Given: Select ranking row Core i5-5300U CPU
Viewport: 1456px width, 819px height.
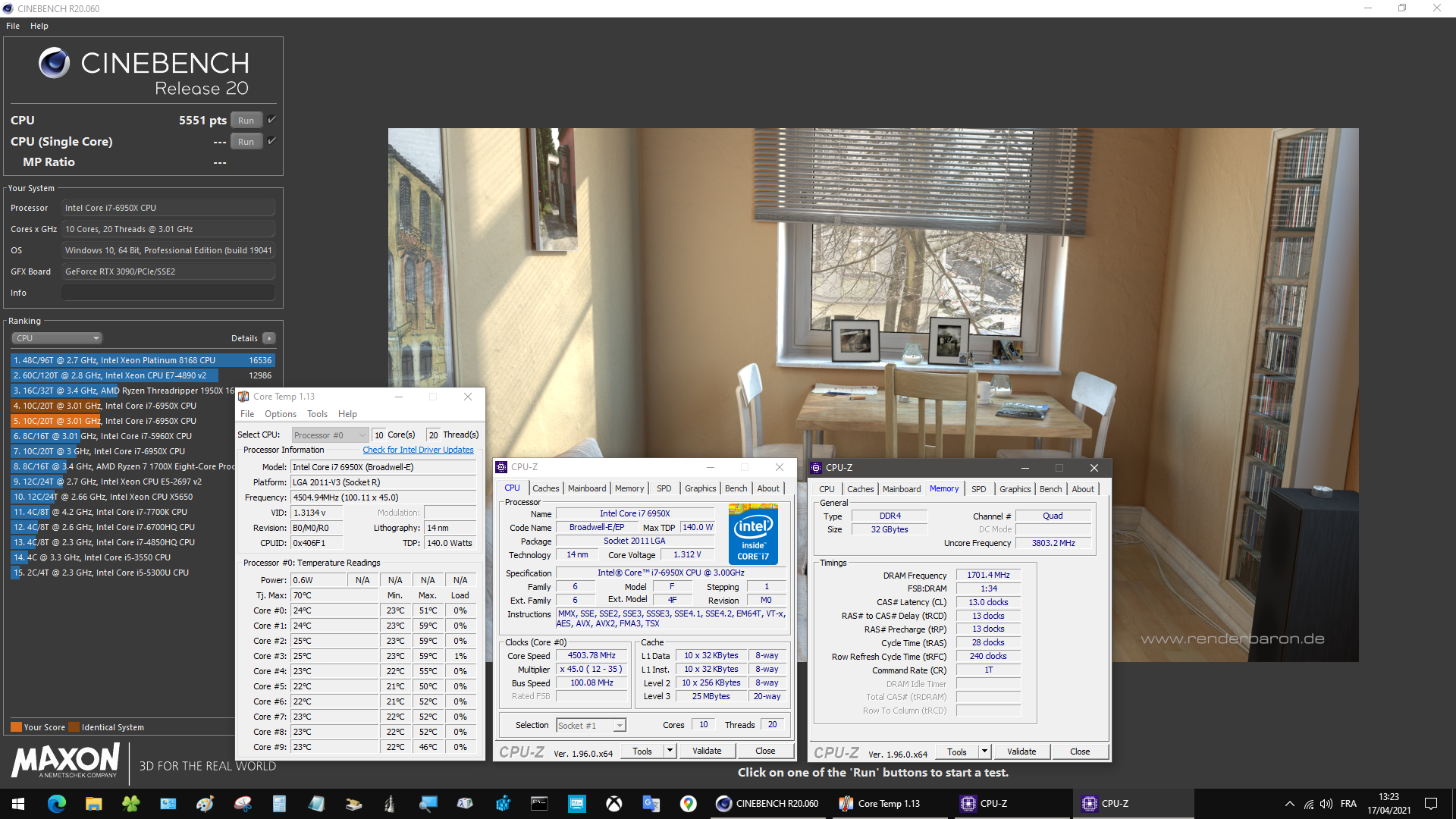Looking at the screenshot, I should 123,573.
